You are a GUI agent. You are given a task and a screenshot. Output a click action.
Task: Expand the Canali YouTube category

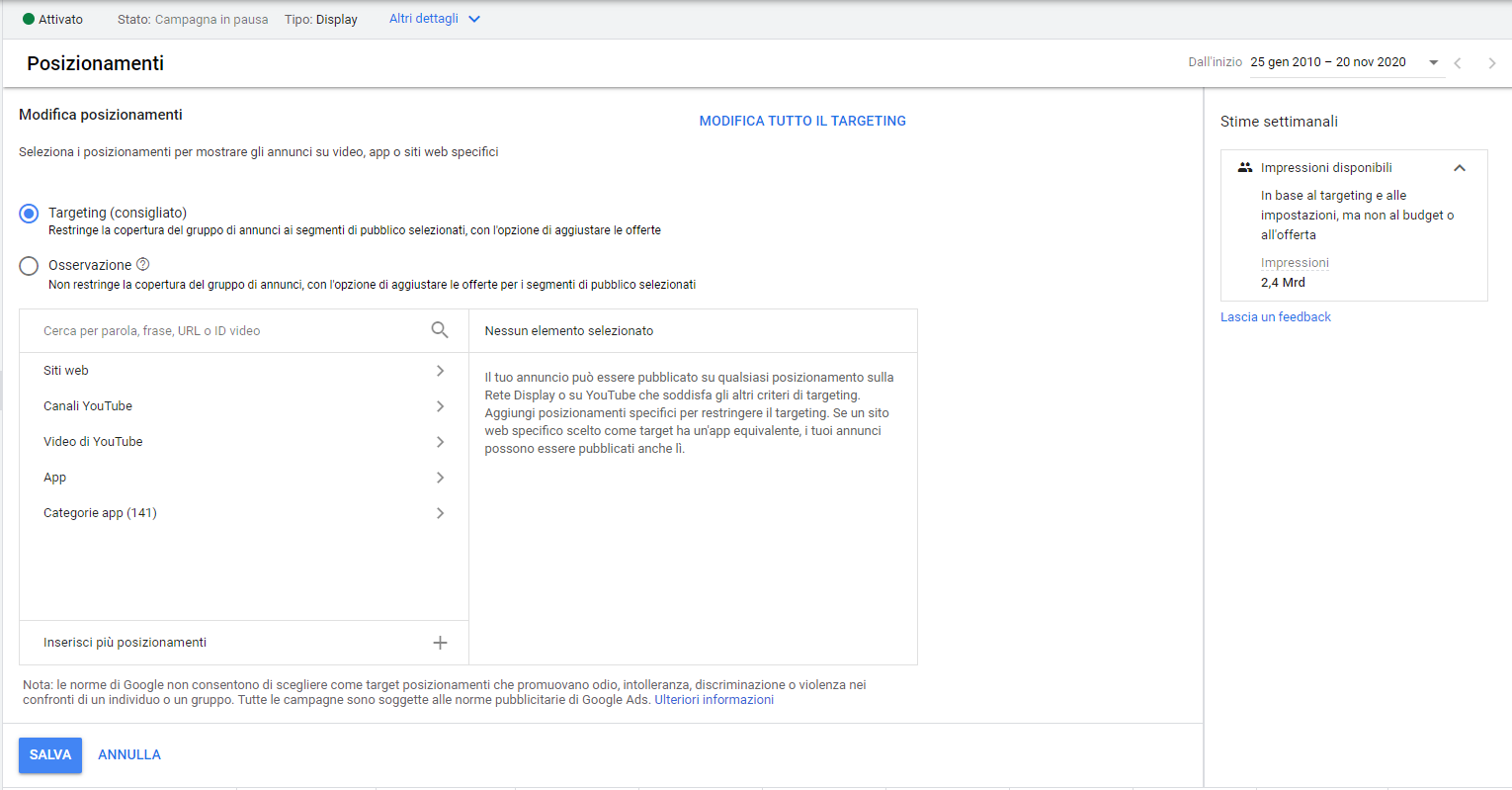click(x=440, y=406)
